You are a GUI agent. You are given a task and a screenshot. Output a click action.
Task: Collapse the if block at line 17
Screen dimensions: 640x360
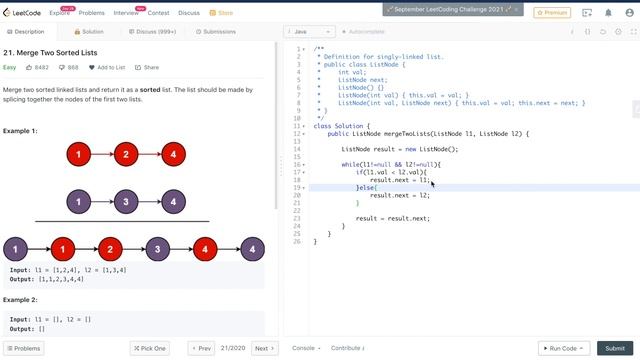[x=304, y=173]
